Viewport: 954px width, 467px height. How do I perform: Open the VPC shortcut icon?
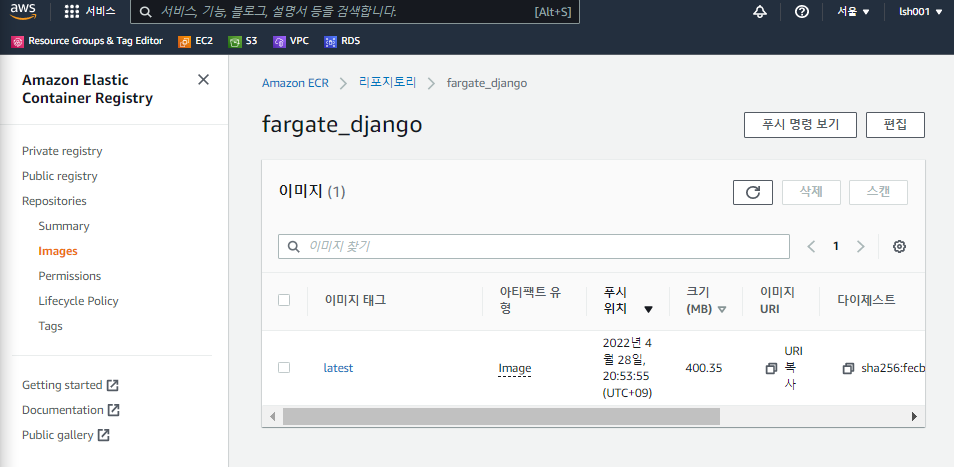click(279, 41)
